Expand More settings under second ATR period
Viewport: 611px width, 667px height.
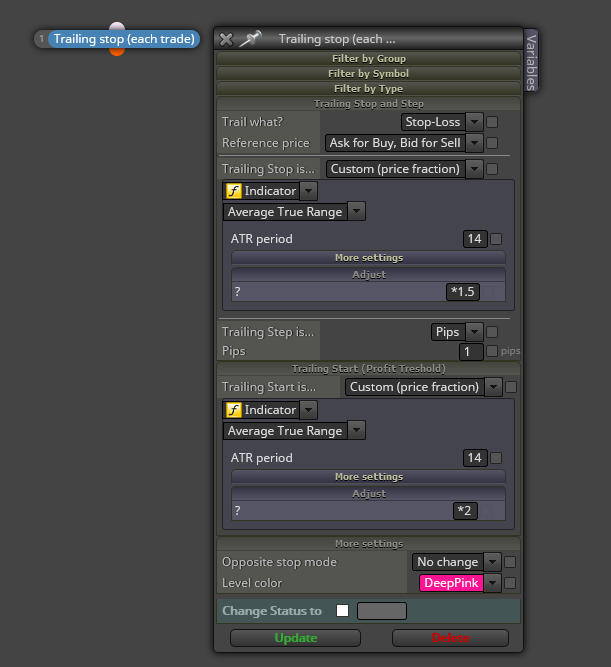click(368, 477)
